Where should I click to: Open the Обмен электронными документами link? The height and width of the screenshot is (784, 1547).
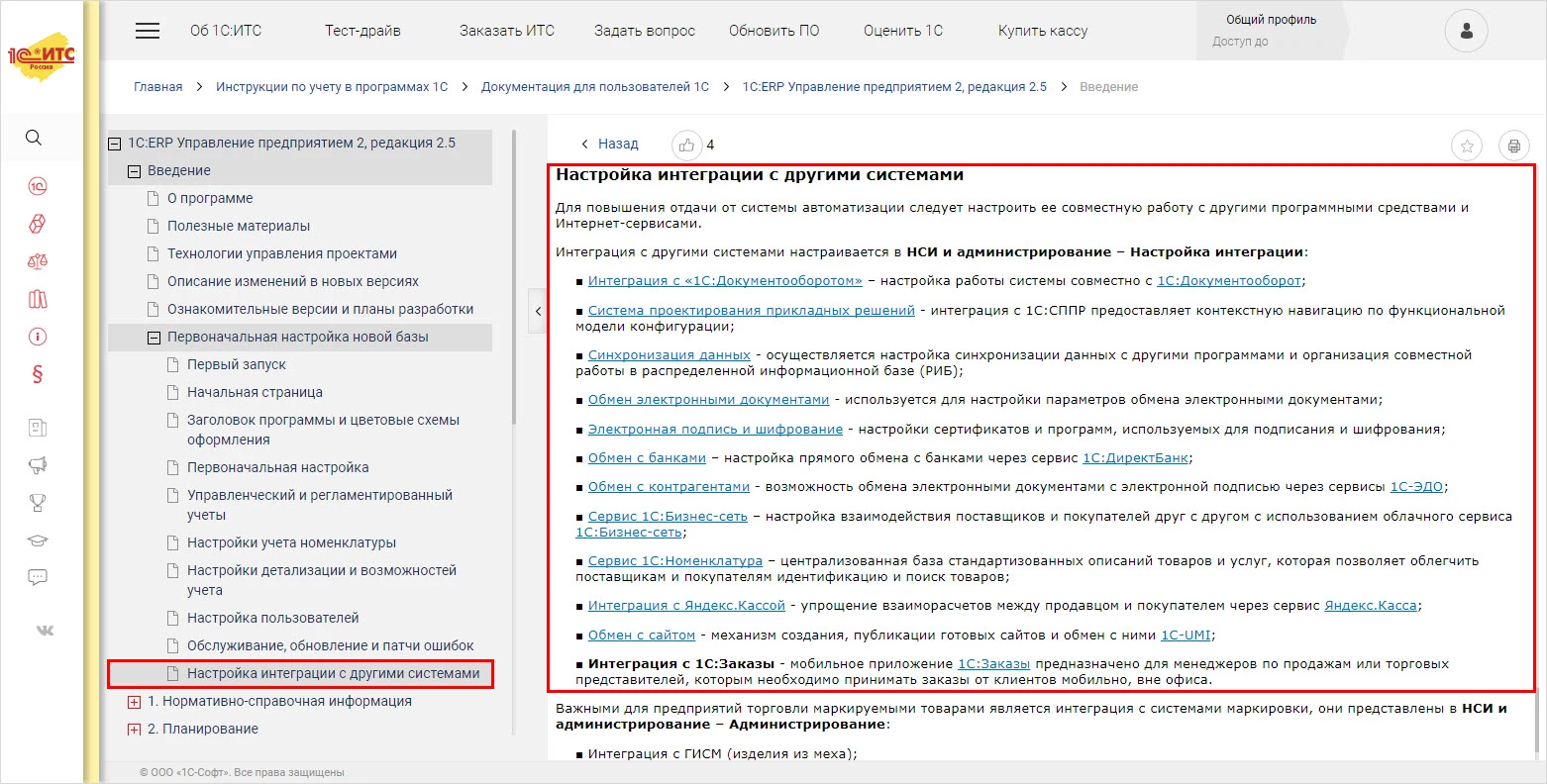point(708,400)
